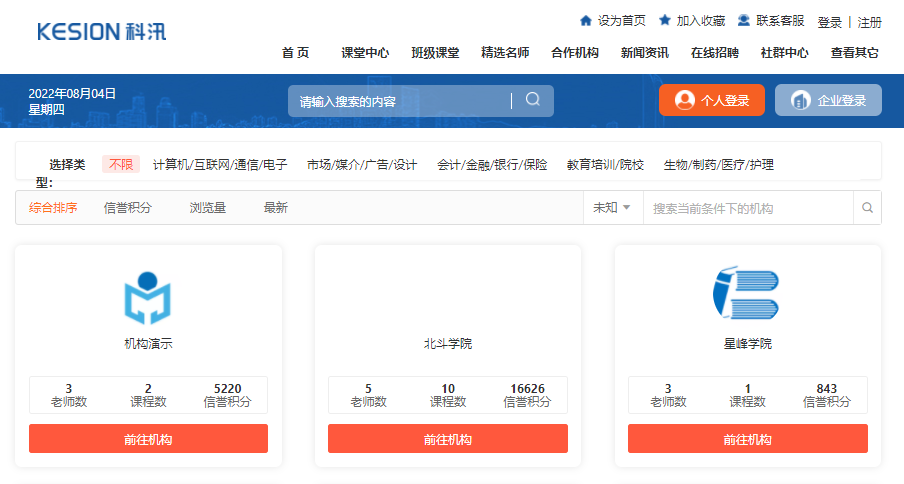This screenshot has height=484, width=904.
Task: Go to the 首页 menu item
Action: pos(295,53)
